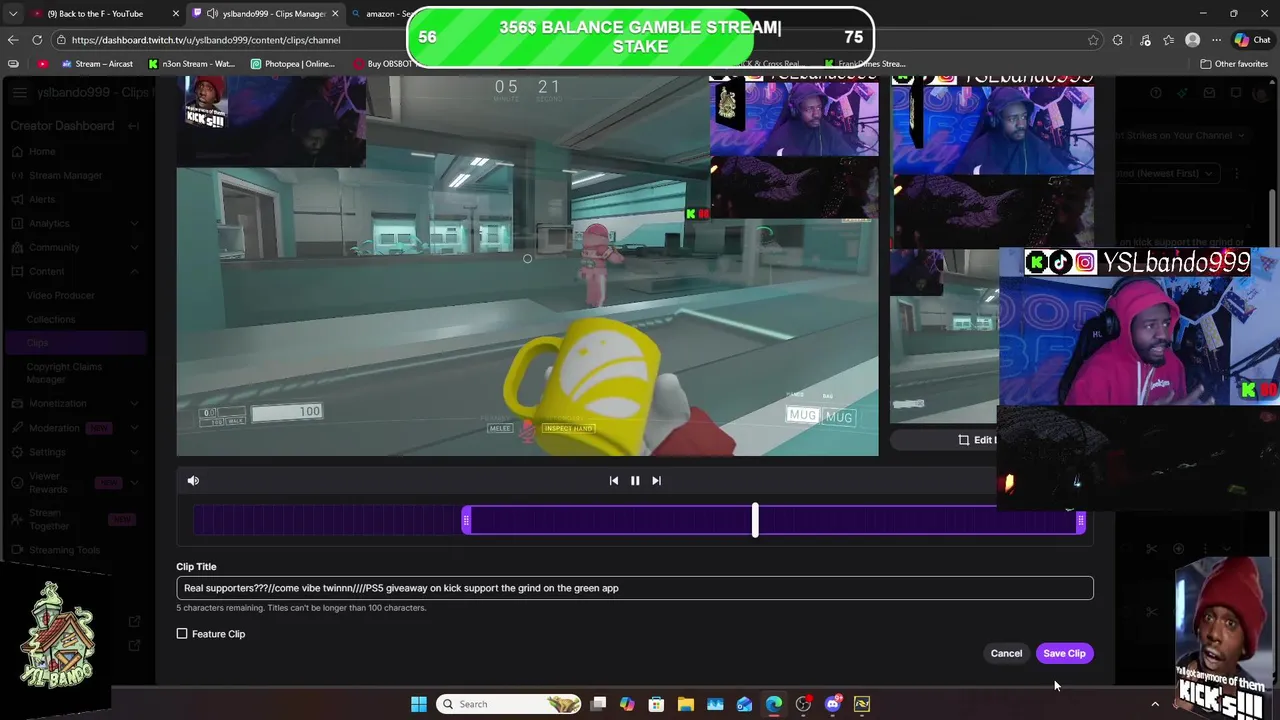Screen dimensions: 1280x720
Task: Launch Copilot from taskbar
Action: point(627,704)
